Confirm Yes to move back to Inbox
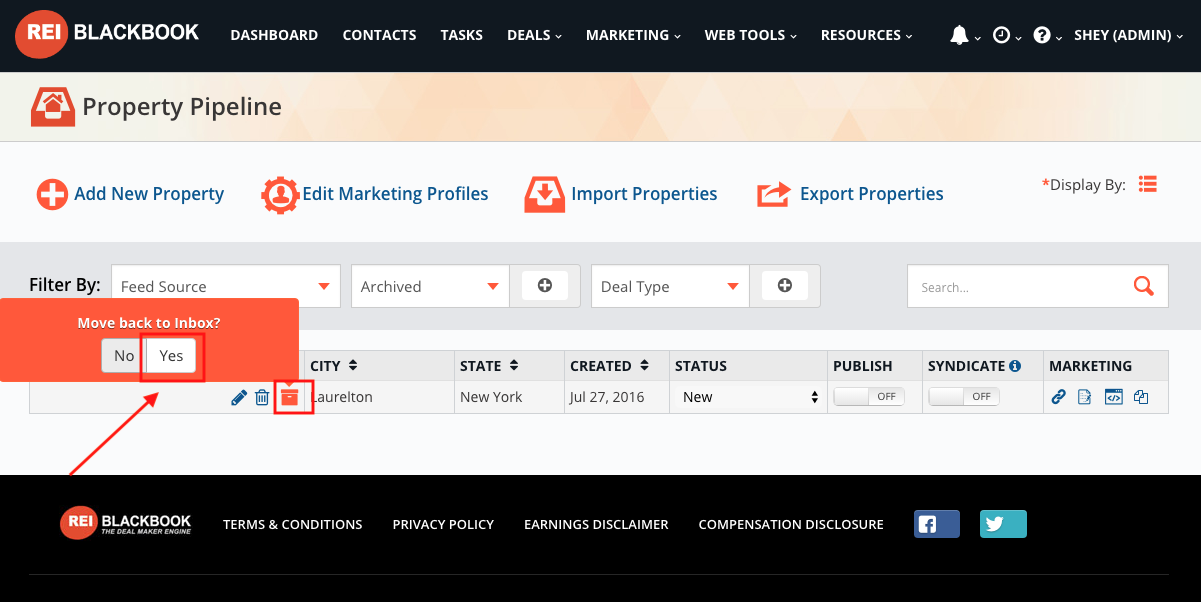 coord(172,356)
